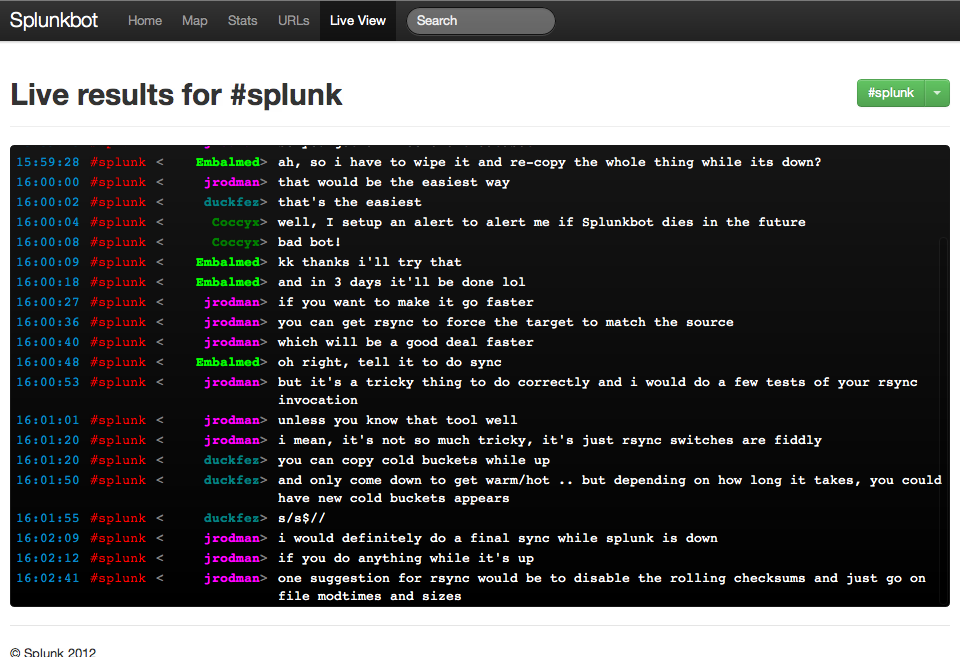Click message about final sync while splunk down
Viewport: 960px width, 657px height.
click(498, 538)
